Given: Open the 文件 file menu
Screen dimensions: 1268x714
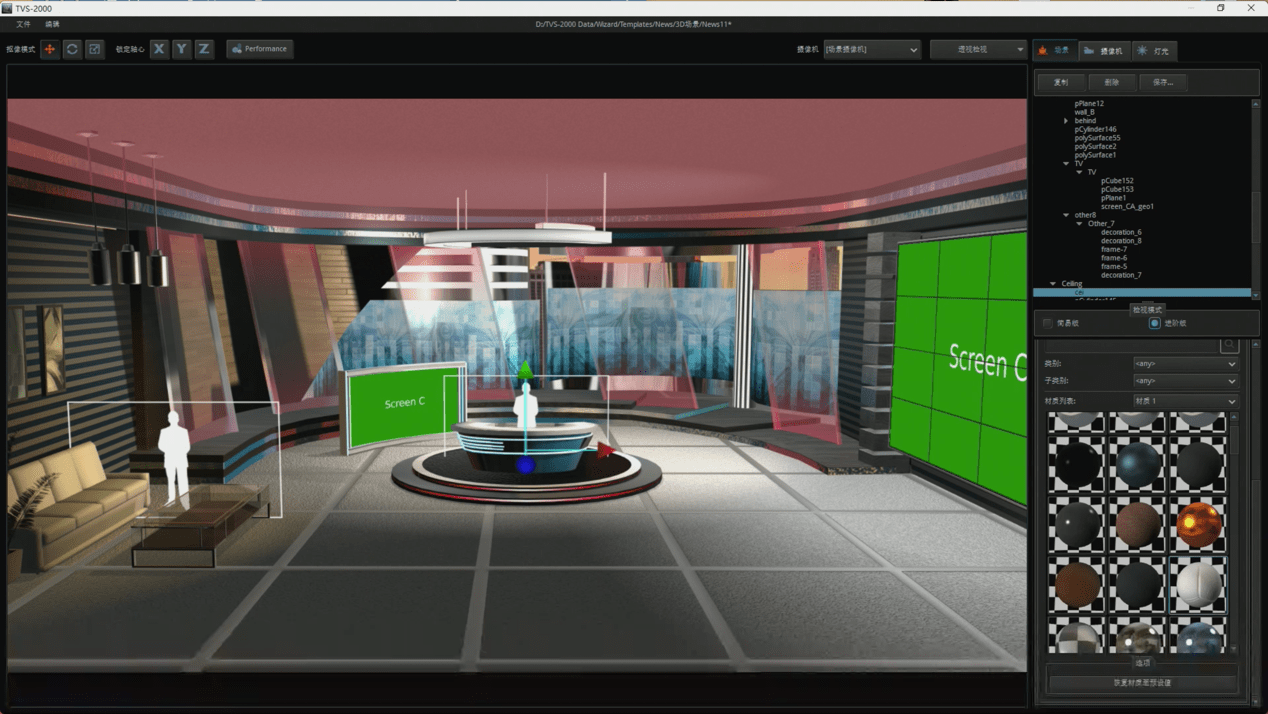Looking at the screenshot, I should point(24,24).
